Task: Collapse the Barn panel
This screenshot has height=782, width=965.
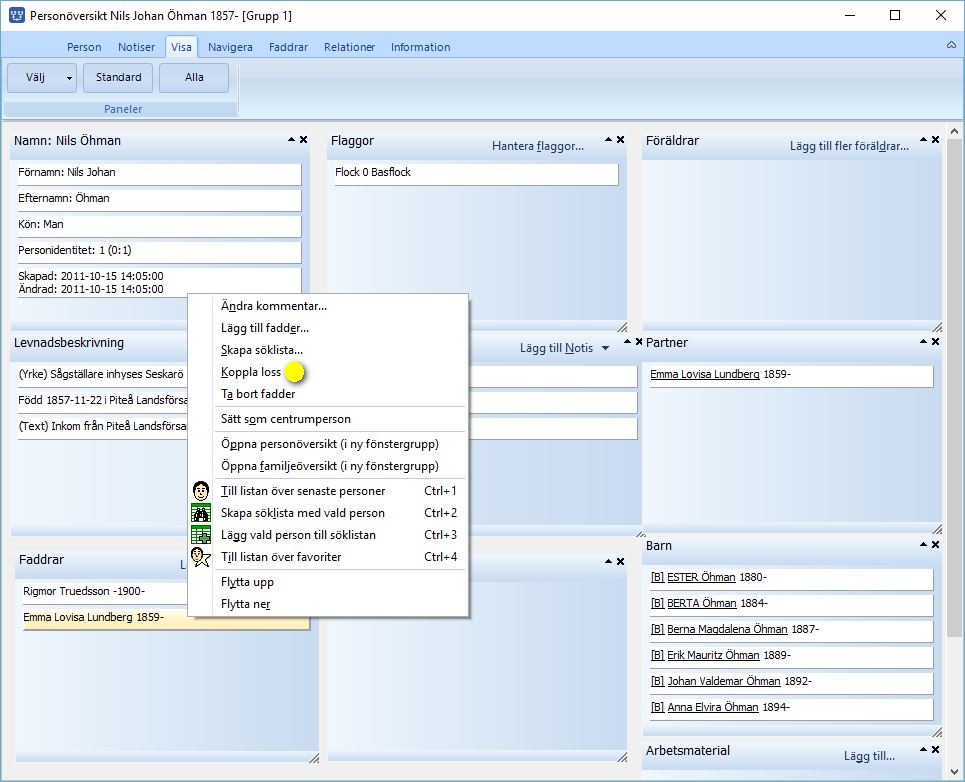Action: pos(924,545)
